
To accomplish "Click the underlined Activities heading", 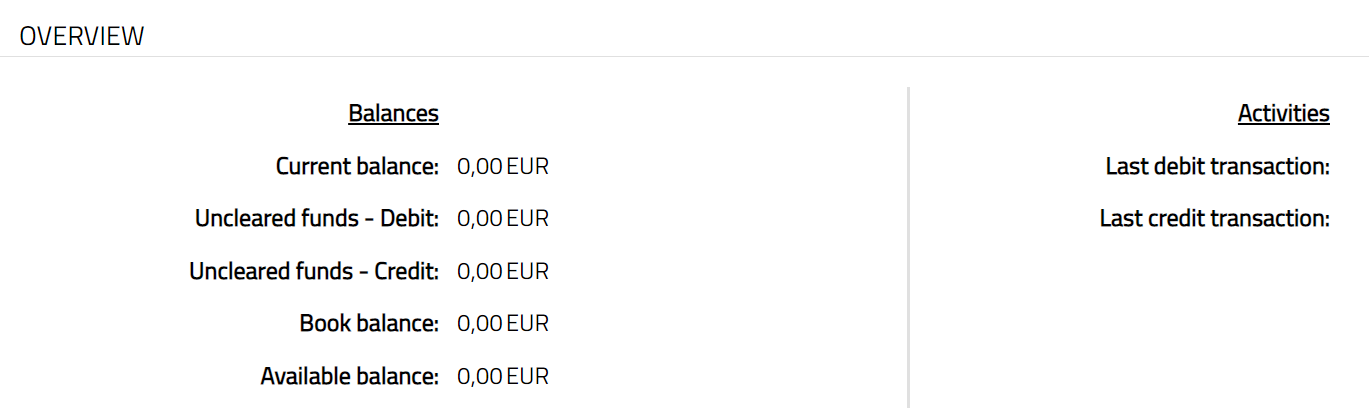I will coord(1283,113).
